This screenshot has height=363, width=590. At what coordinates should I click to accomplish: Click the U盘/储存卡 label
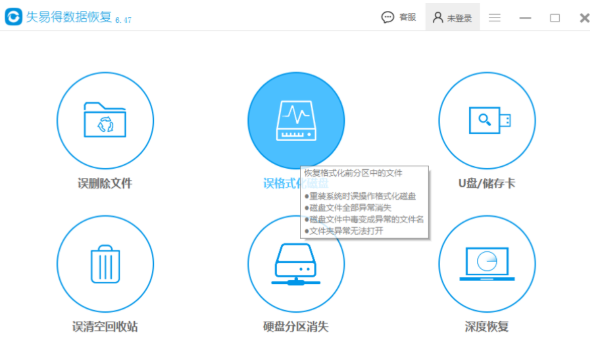click(x=487, y=183)
